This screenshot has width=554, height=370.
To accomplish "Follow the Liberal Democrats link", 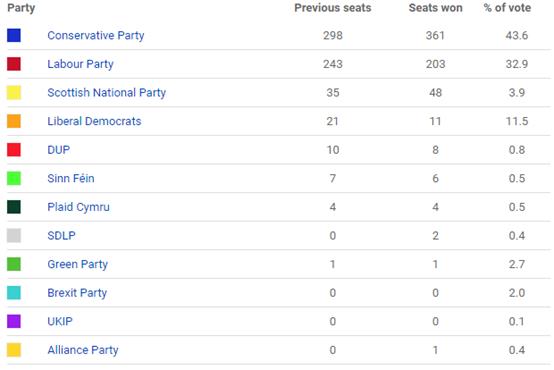I will click(x=94, y=121).
